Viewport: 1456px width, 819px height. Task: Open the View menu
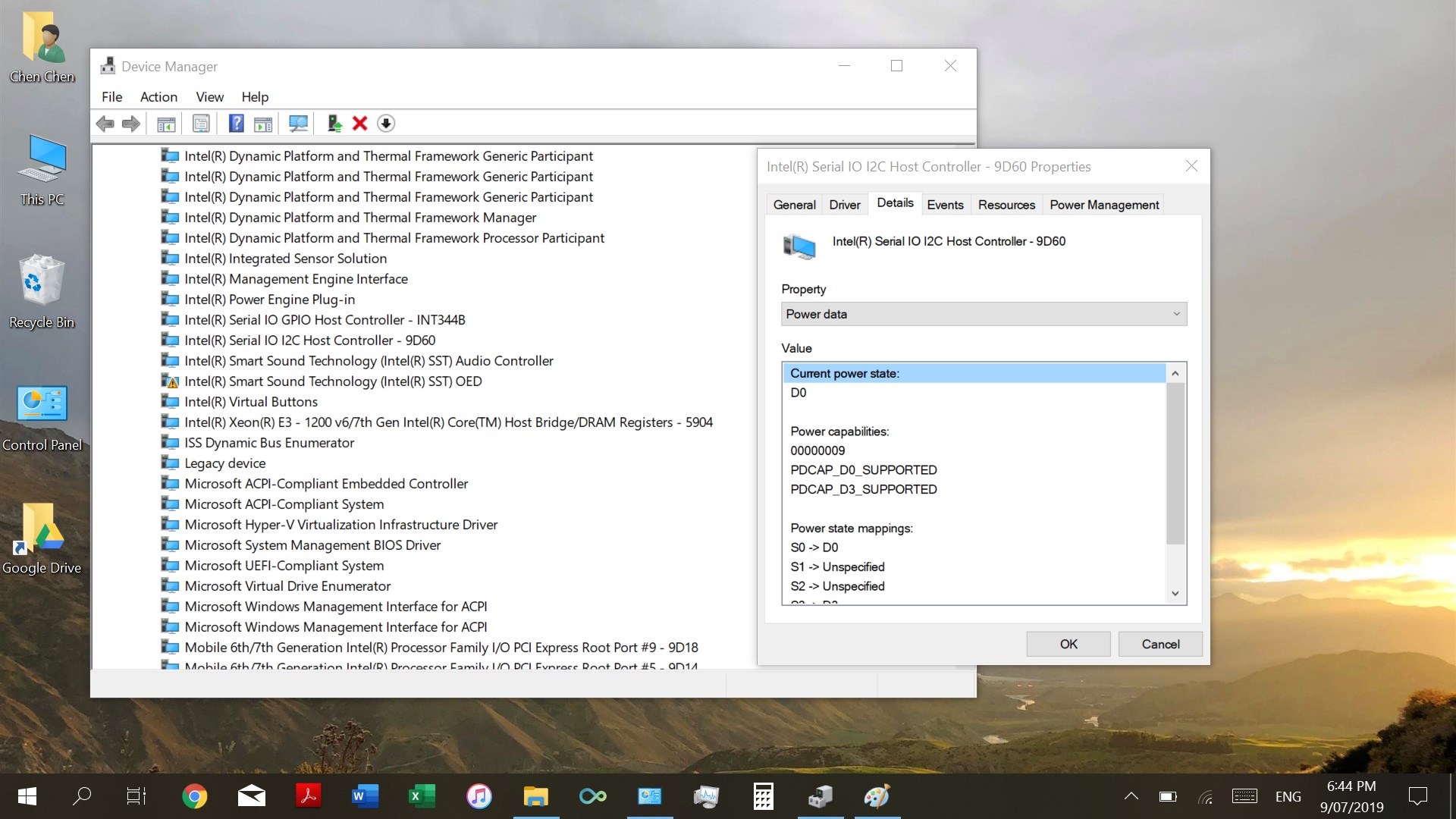pyautogui.click(x=209, y=97)
